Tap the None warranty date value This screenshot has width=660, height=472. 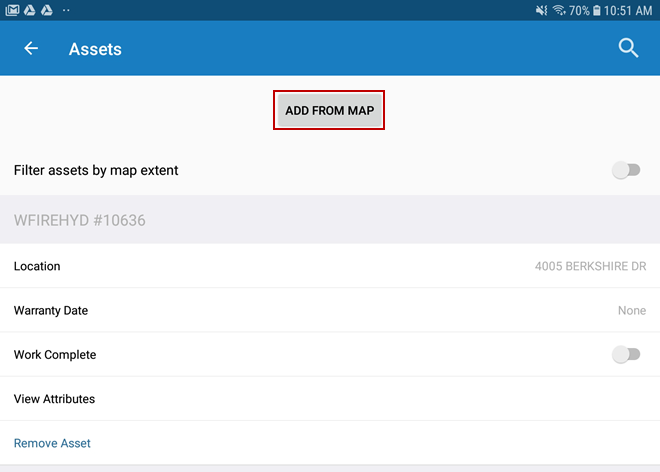tap(631, 311)
